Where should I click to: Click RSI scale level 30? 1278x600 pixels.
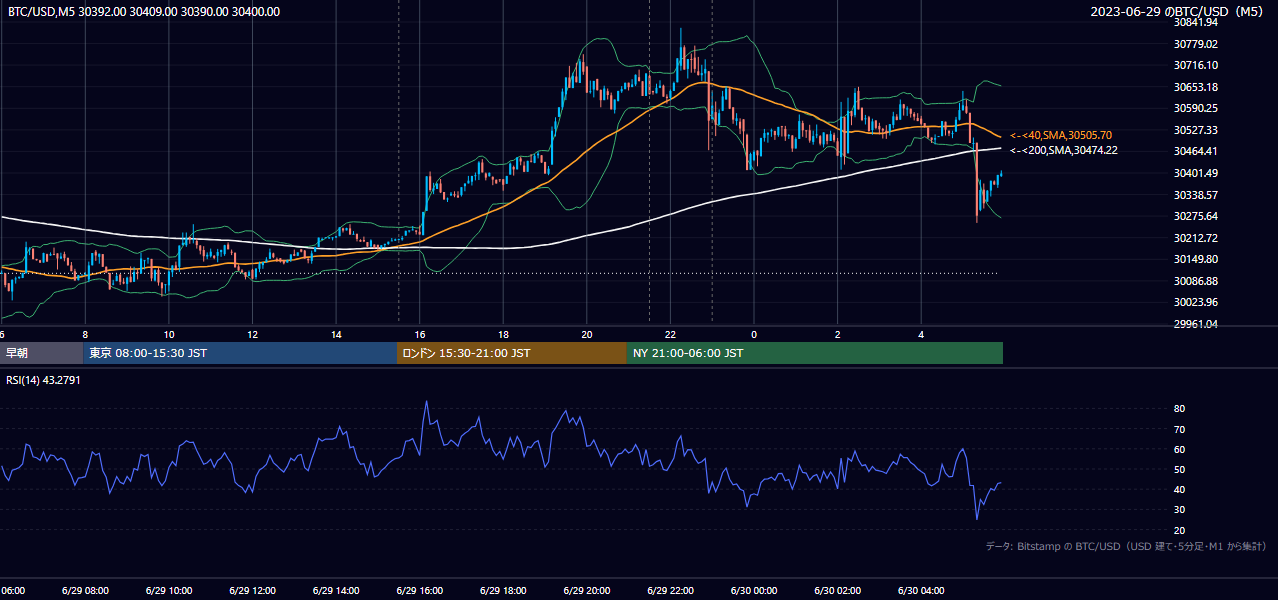point(1180,510)
